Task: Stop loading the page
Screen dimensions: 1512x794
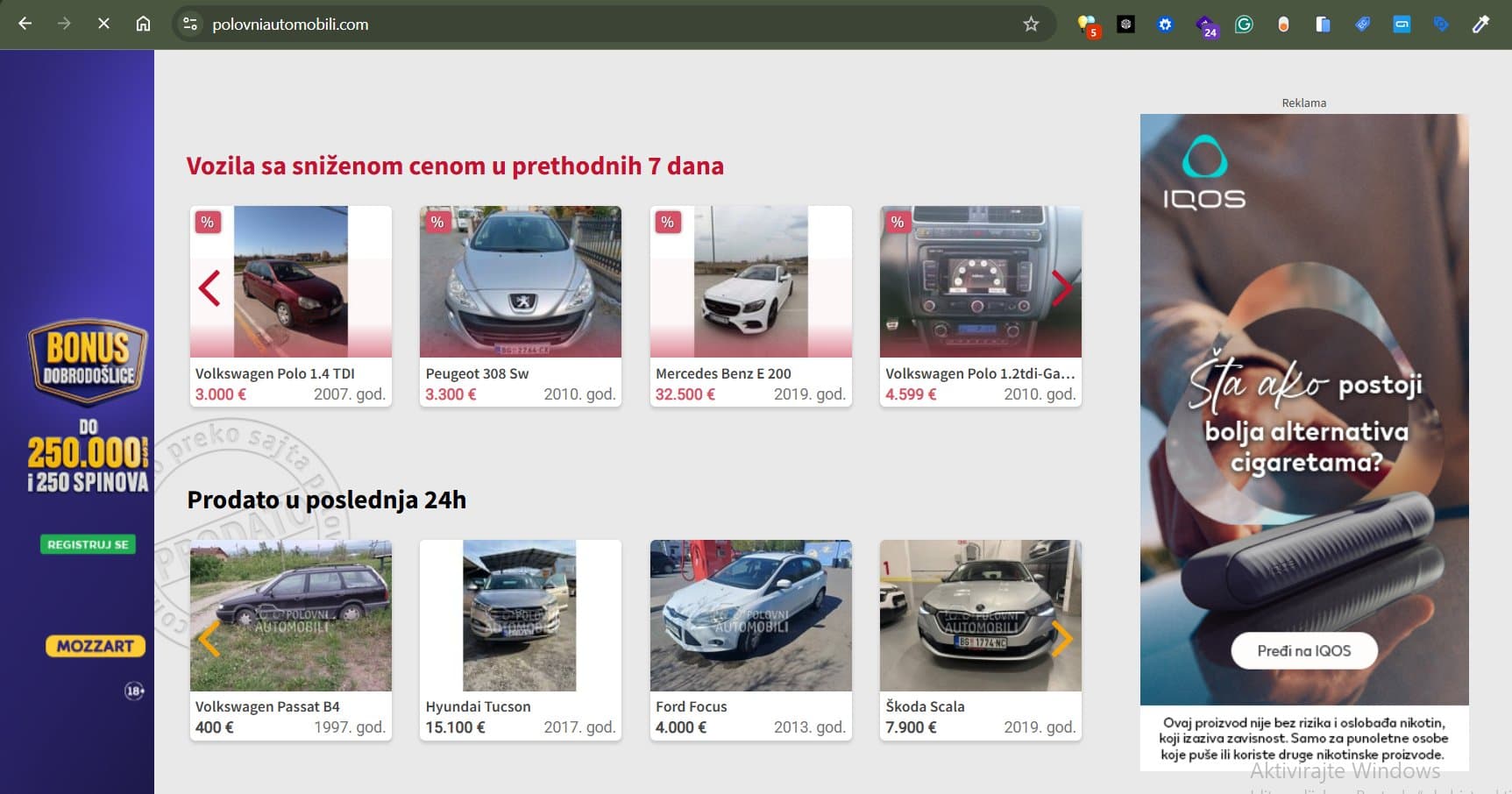Action: coord(103,24)
